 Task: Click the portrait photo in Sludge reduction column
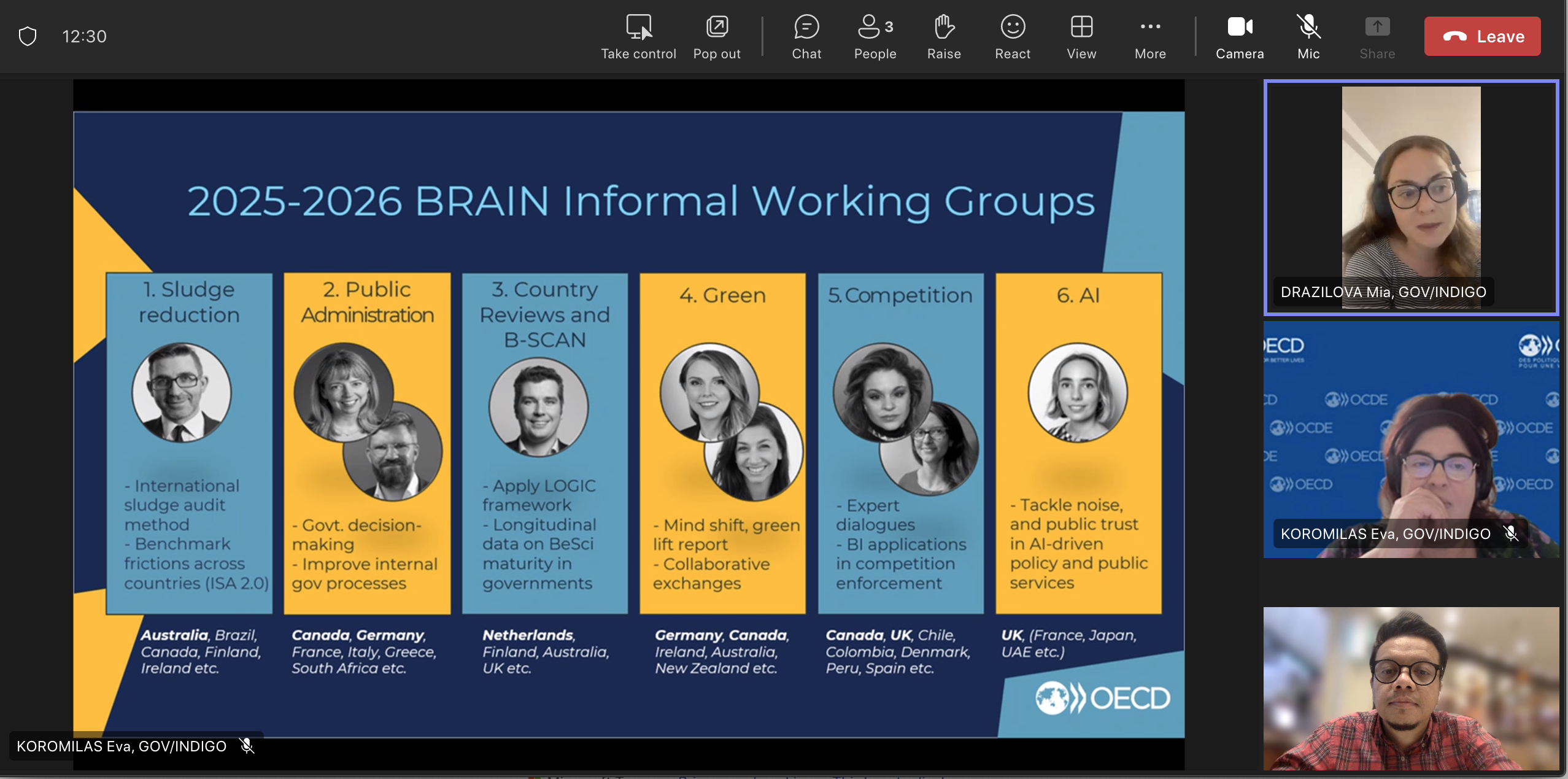[x=182, y=392]
